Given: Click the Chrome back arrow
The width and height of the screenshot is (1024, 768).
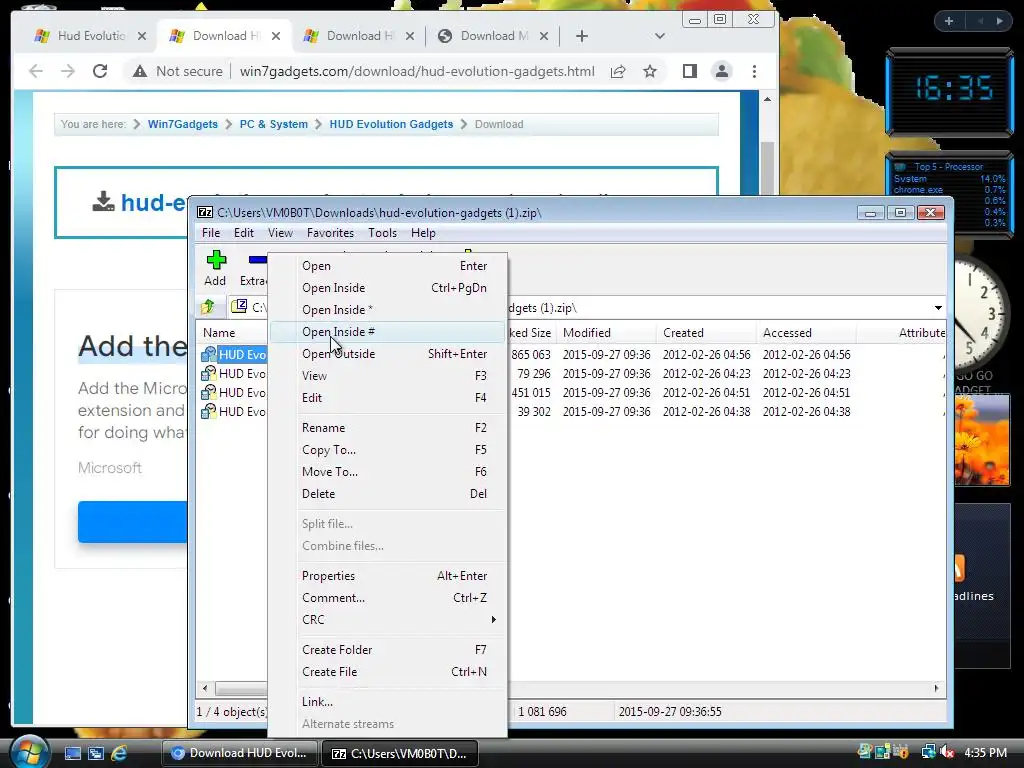Looking at the screenshot, I should (36, 71).
